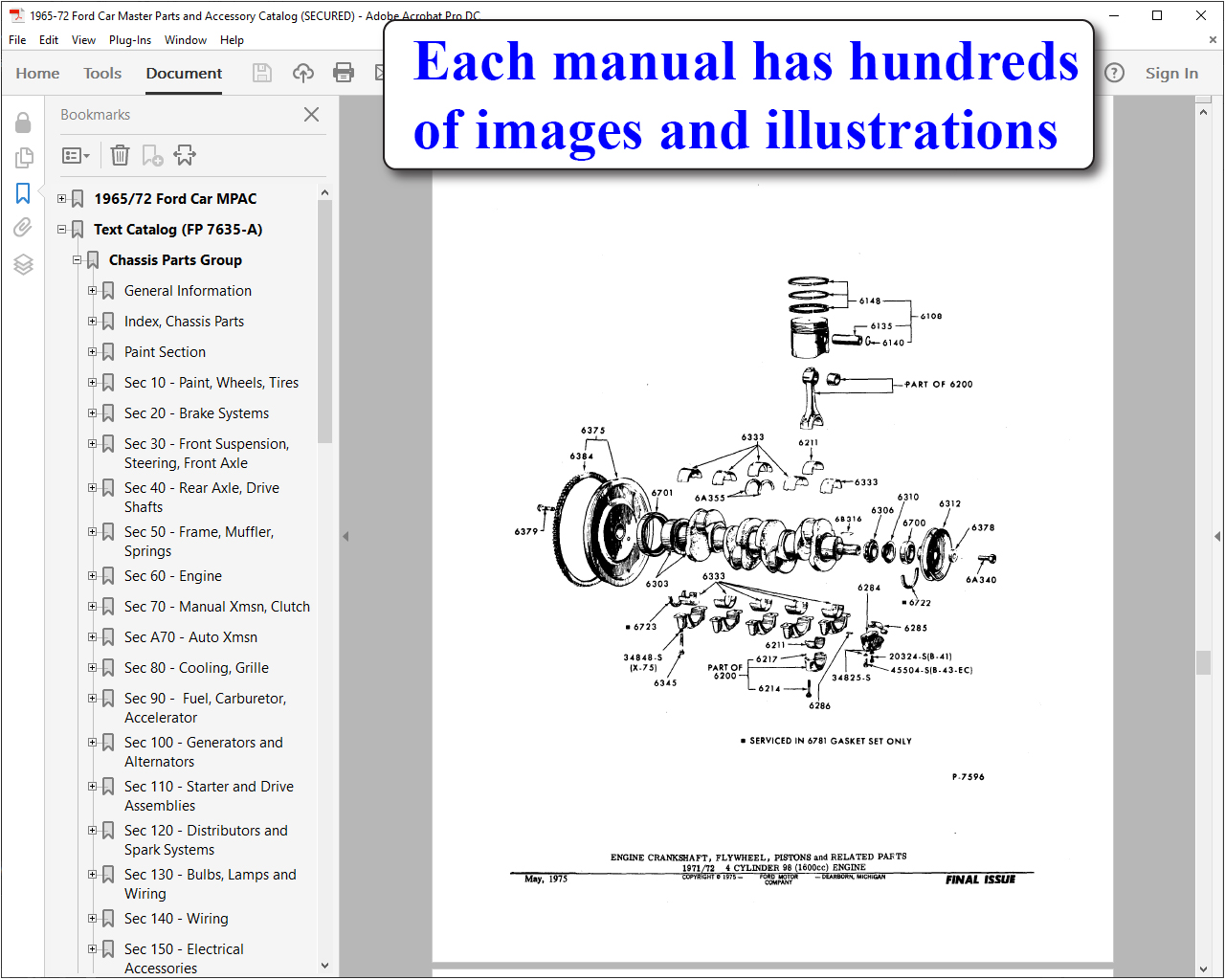This screenshot has height=980, width=1225.
Task: Delete the selected bookmark with trash icon
Action: 120,155
